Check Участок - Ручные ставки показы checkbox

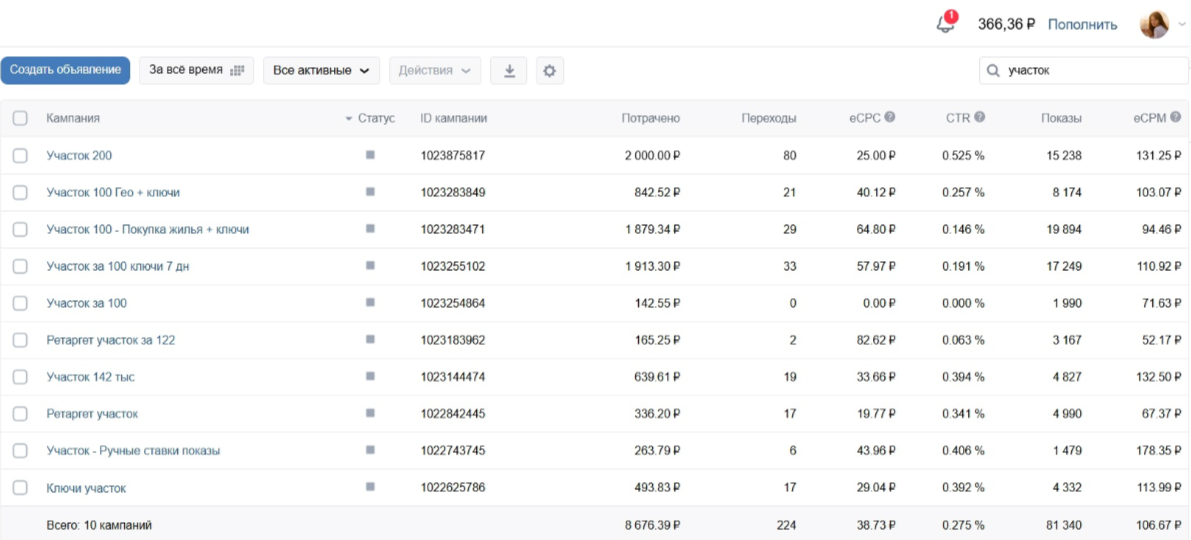pos(21,450)
